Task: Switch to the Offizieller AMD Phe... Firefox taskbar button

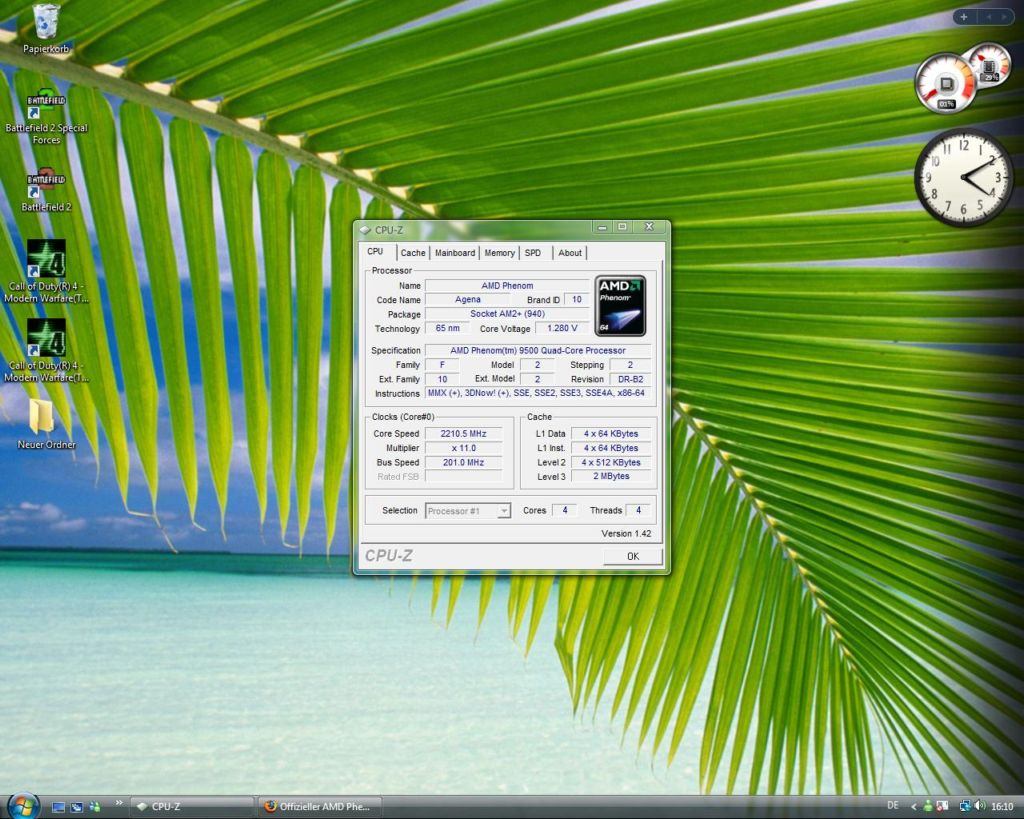Action: pyautogui.click(x=319, y=807)
